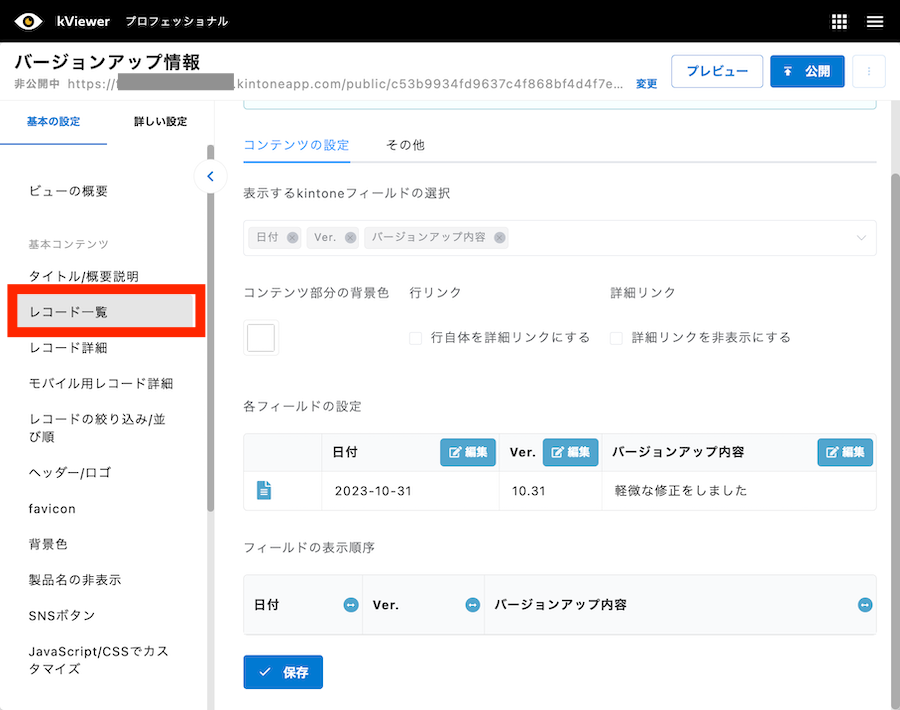Click the 変更 link next to the URL
The height and width of the screenshot is (710, 900).
click(x=645, y=84)
